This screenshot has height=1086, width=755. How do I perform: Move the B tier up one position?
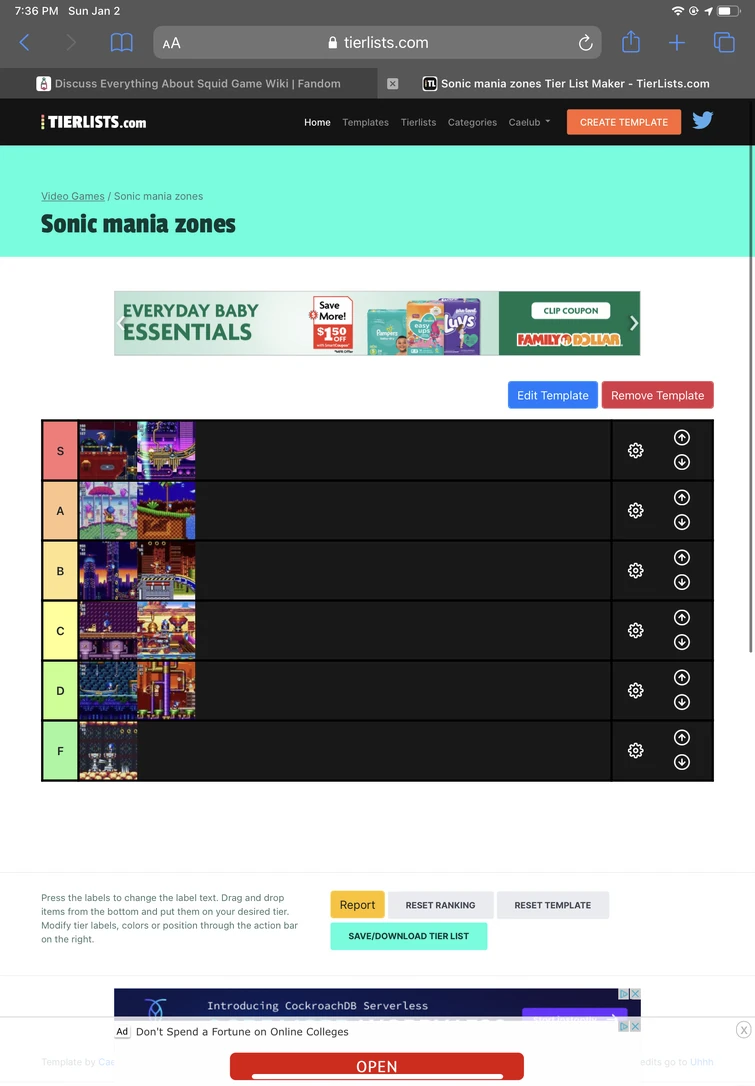[x=681, y=557]
